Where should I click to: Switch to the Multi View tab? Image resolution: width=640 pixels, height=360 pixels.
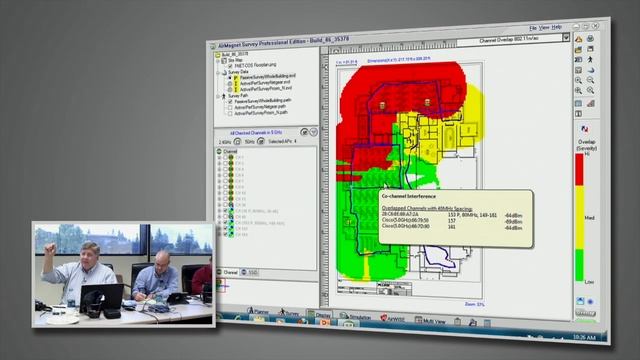430,321
